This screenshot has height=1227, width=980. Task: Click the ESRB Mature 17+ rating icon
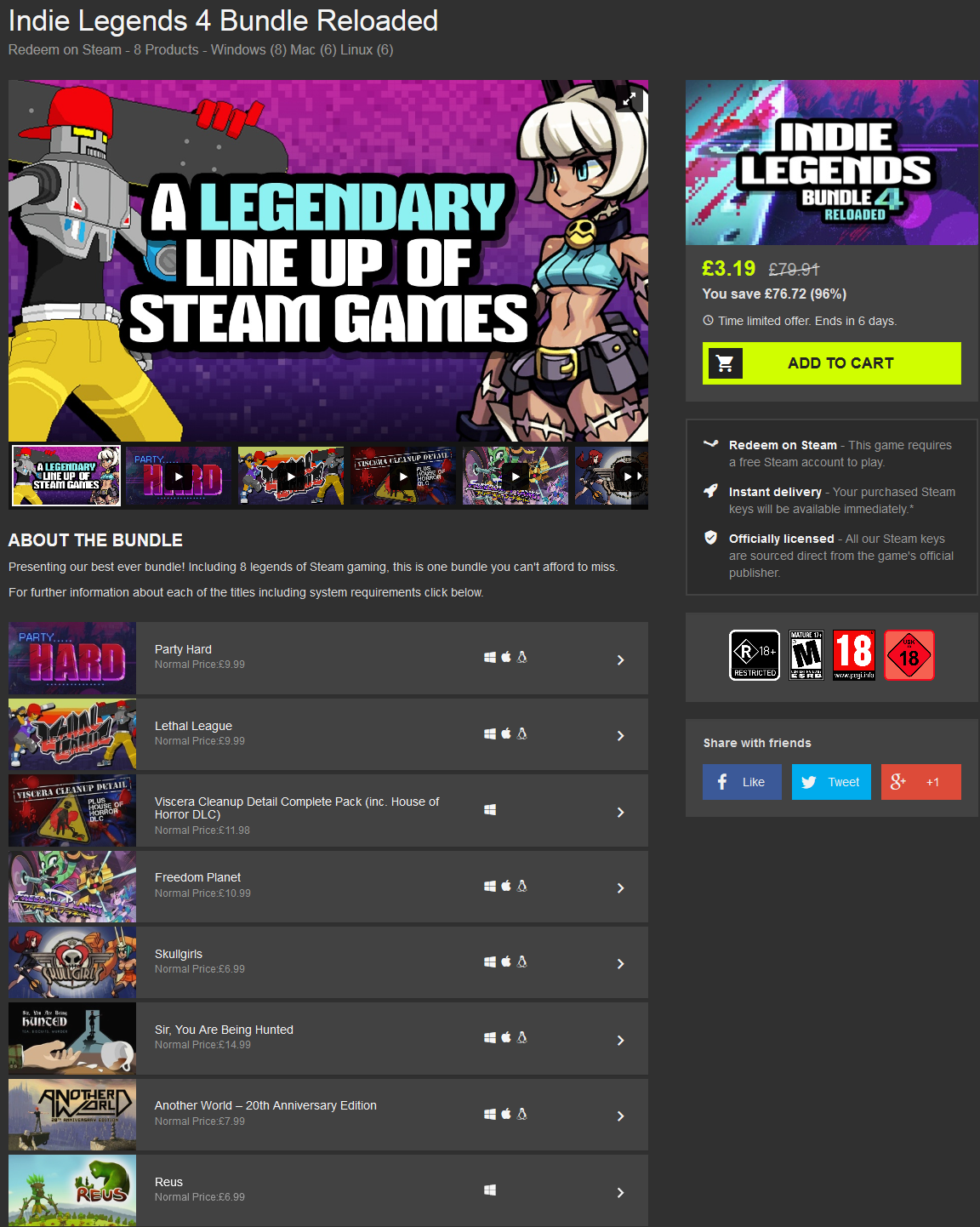806,655
